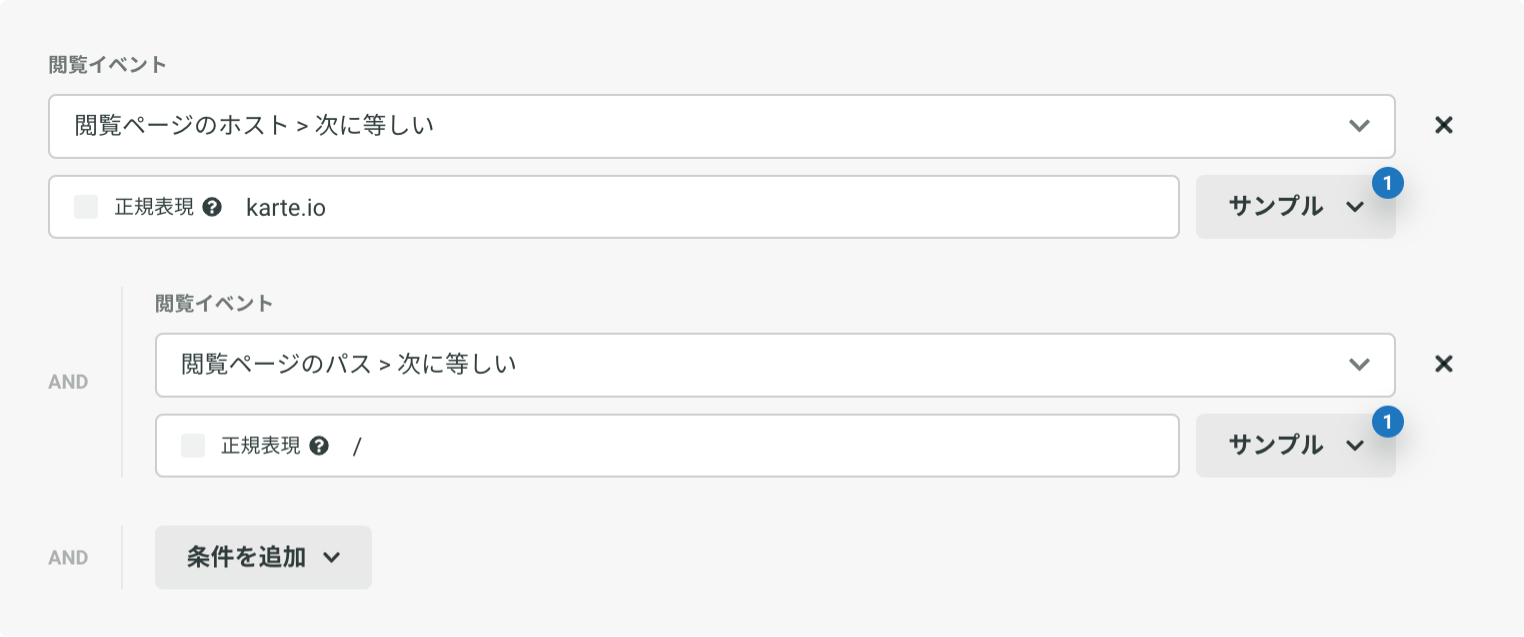
Task: Click chevron arrow in path condition dropdown
Action: [x=1359, y=365]
